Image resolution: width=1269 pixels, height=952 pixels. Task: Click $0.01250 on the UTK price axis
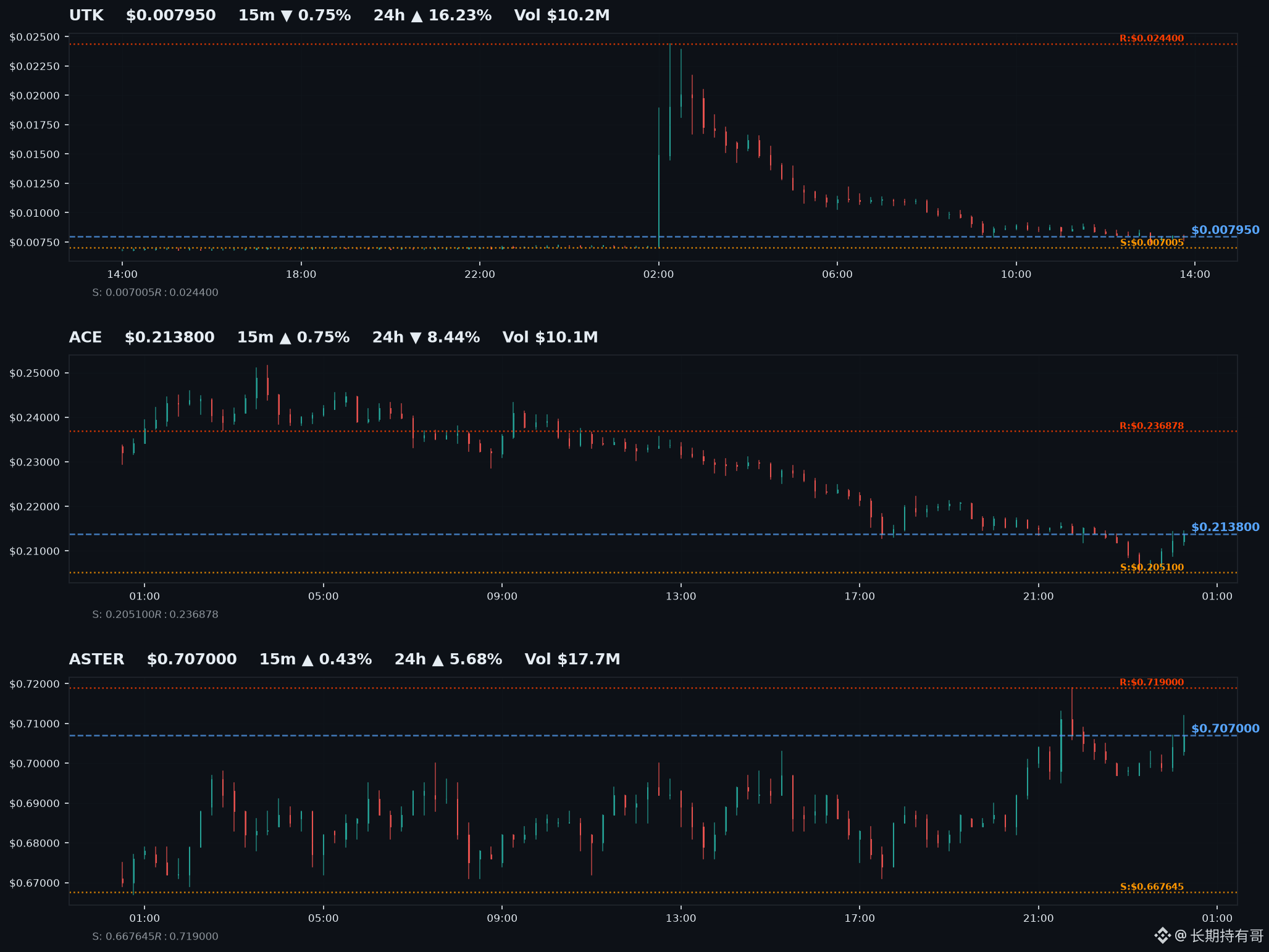[35, 184]
